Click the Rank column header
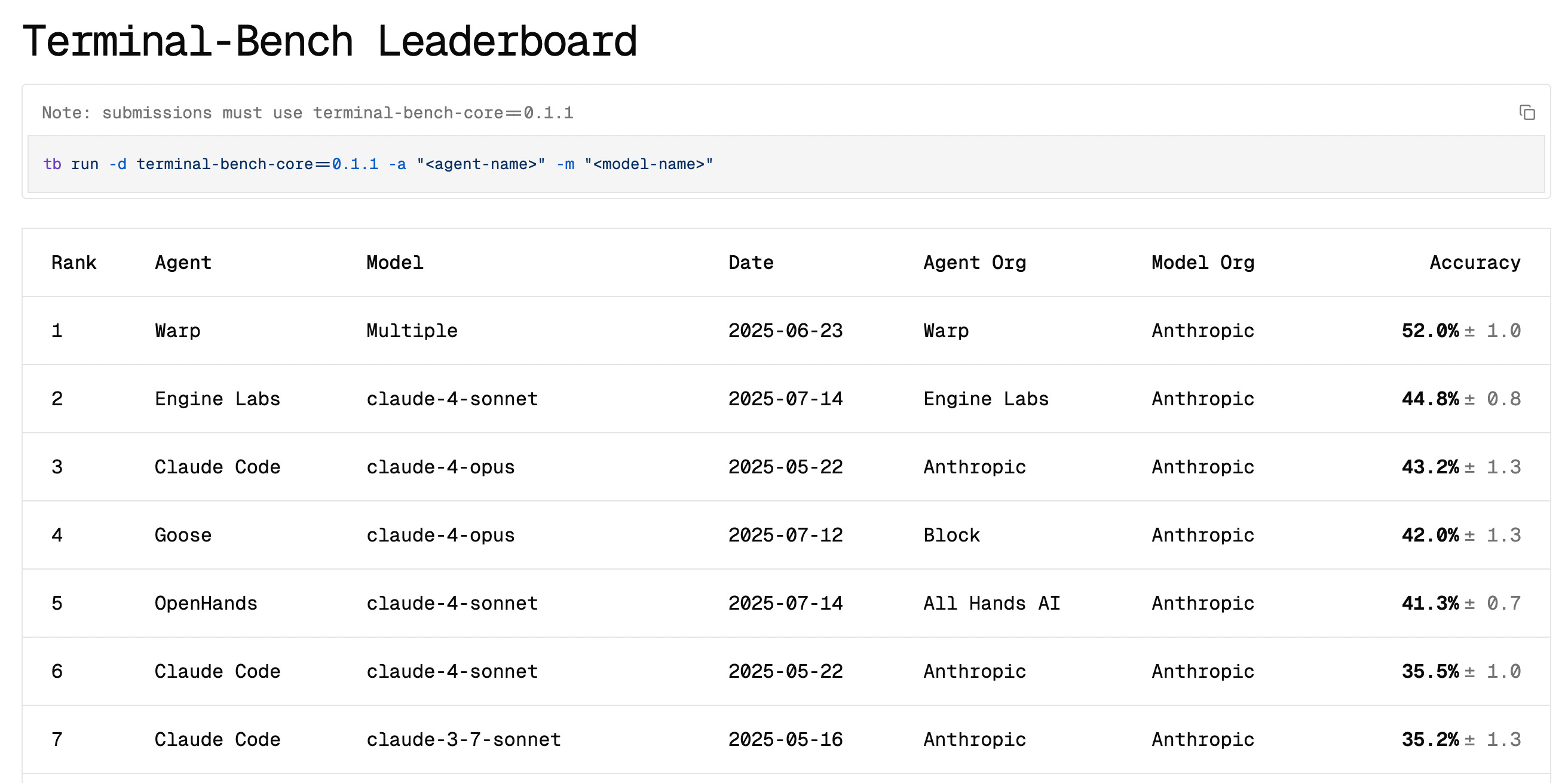Viewport: 1568px width, 783px height. click(73, 262)
